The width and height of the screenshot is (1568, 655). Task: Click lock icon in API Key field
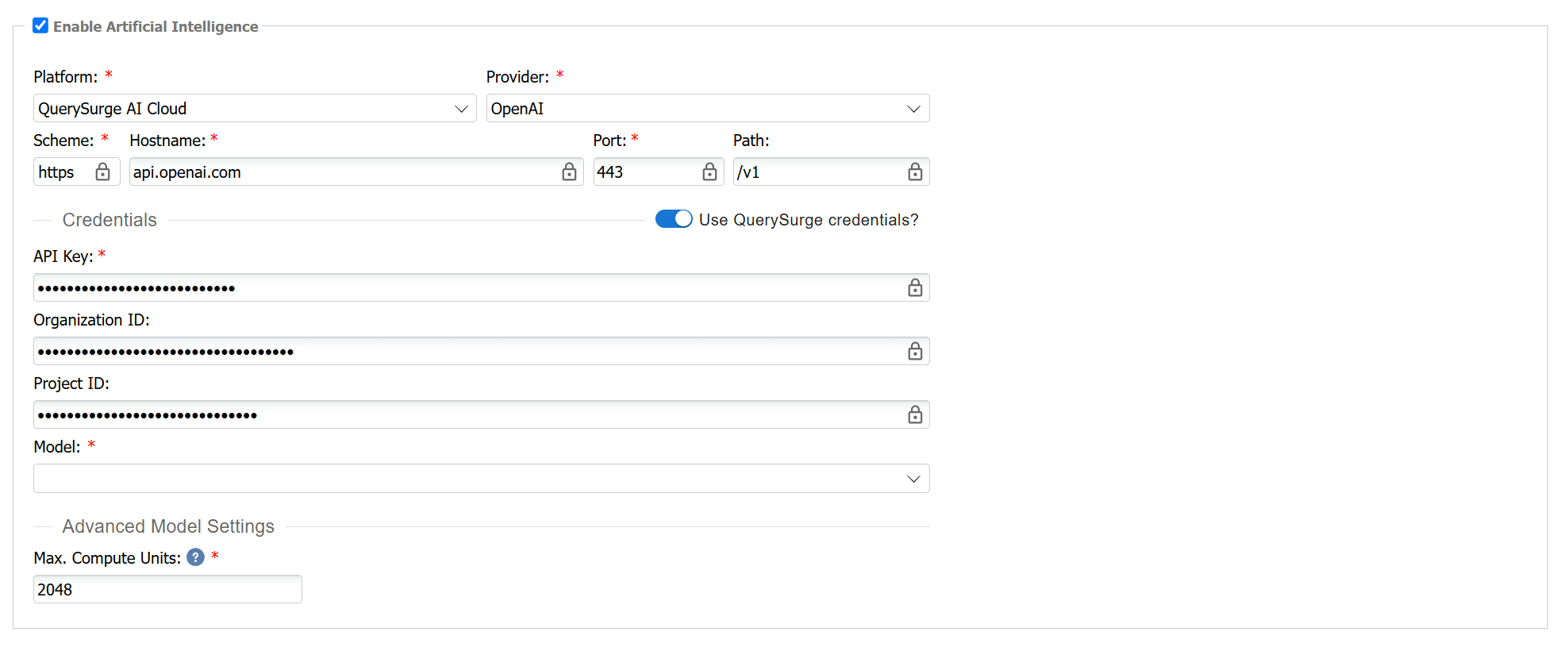[x=915, y=287]
